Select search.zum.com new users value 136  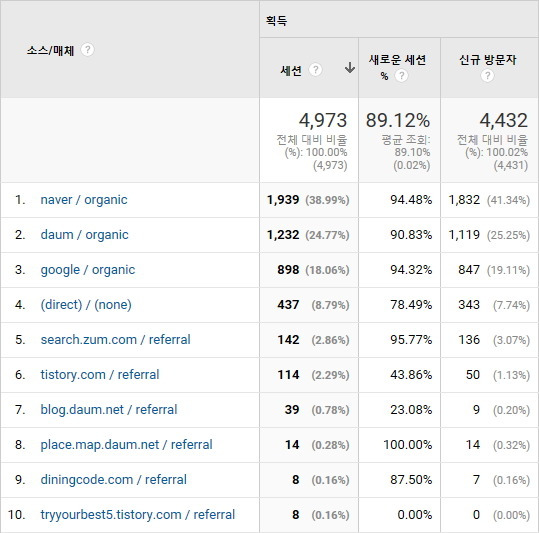pos(469,340)
